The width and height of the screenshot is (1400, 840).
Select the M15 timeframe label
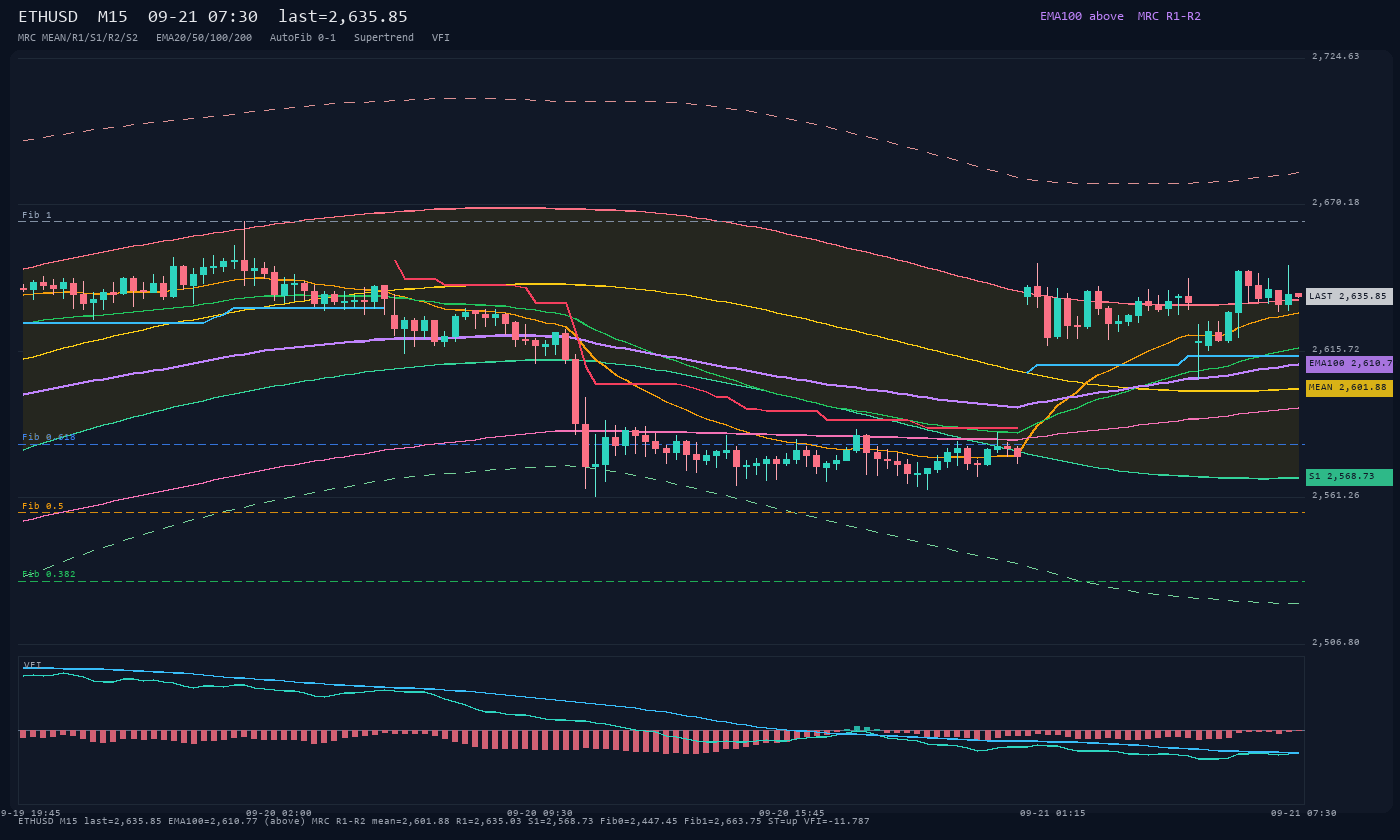(112, 17)
